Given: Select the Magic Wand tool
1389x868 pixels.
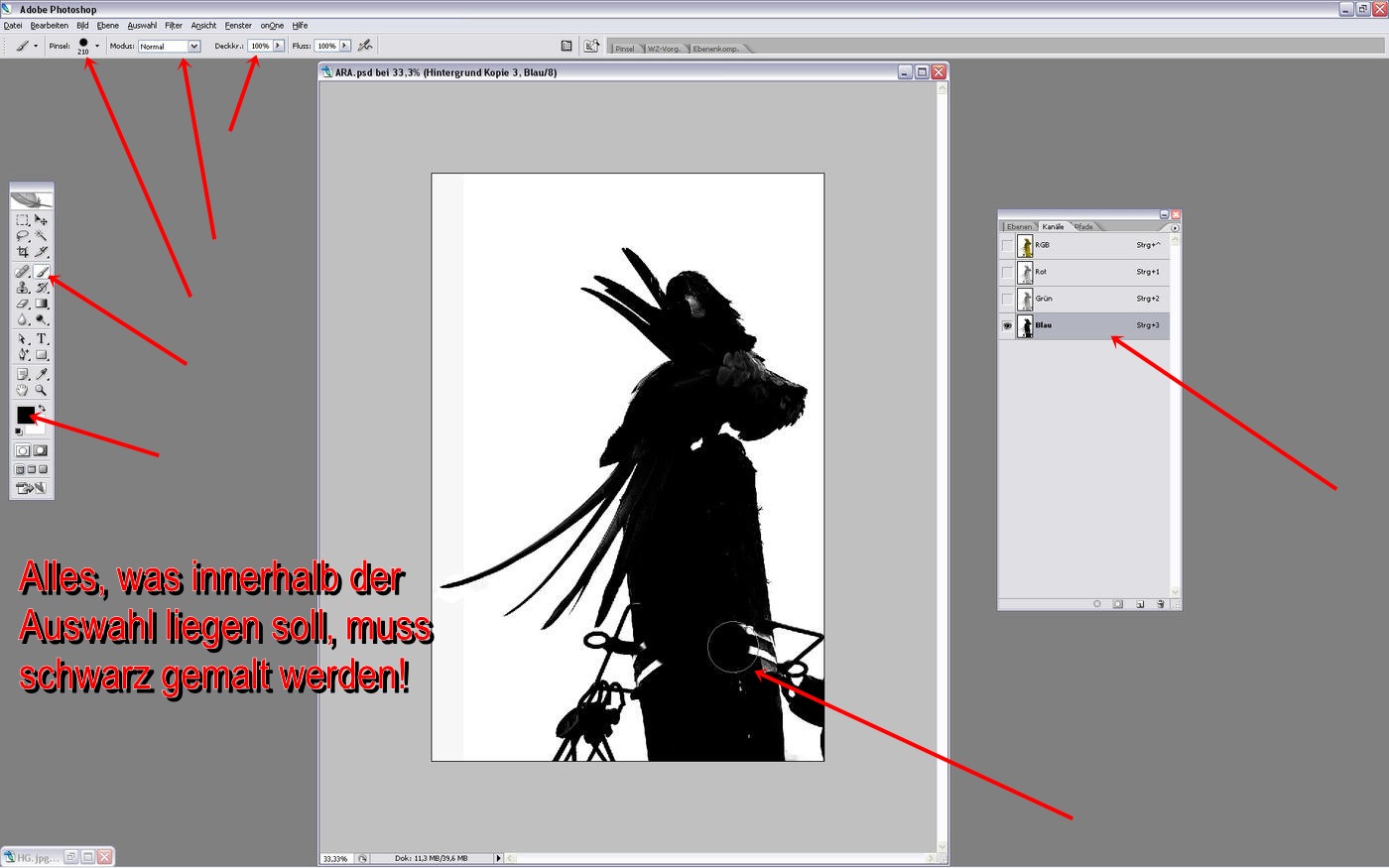Looking at the screenshot, I should pos(41,235).
